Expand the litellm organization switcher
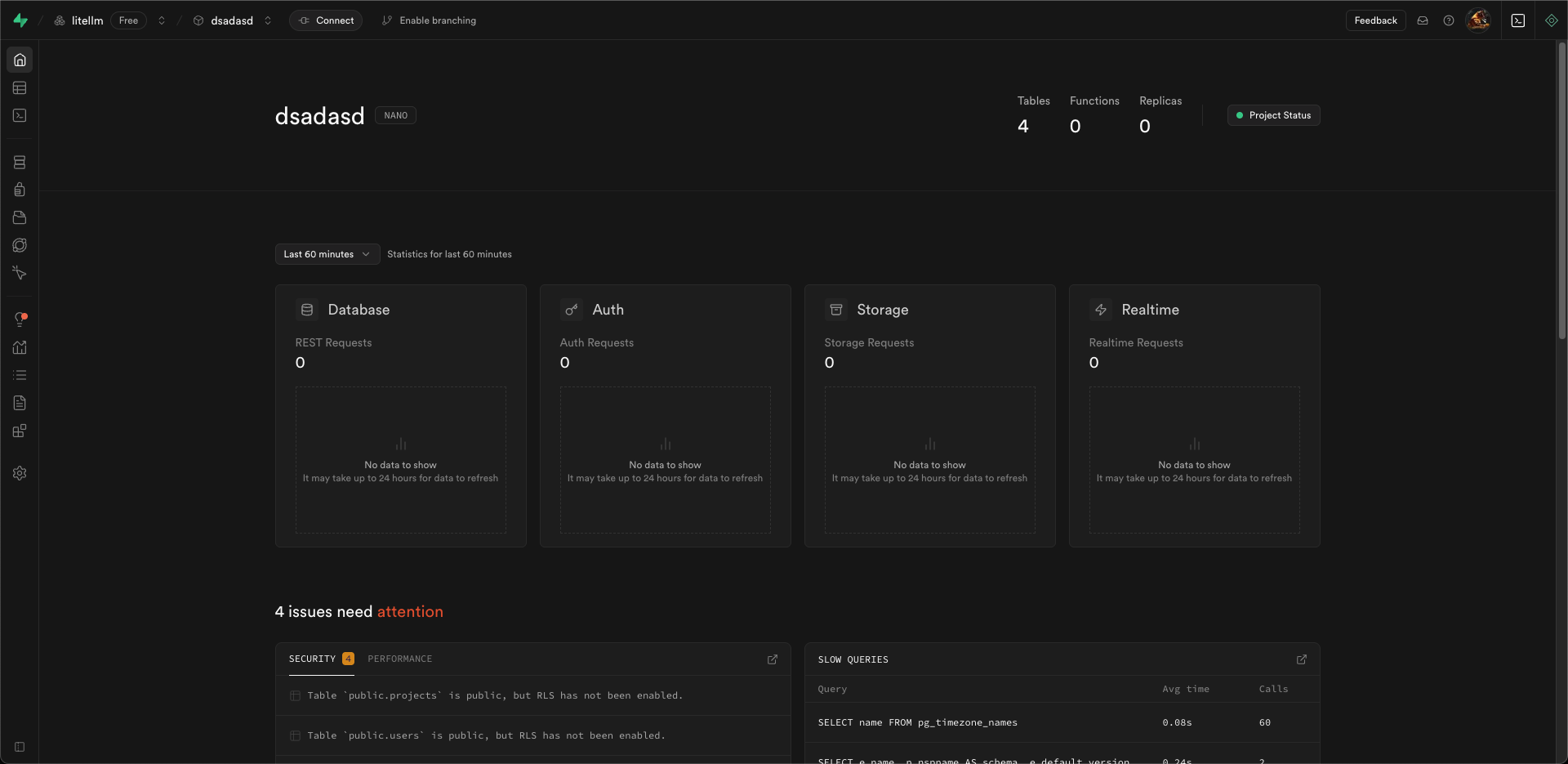1568x764 pixels. [x=162, y=20]
